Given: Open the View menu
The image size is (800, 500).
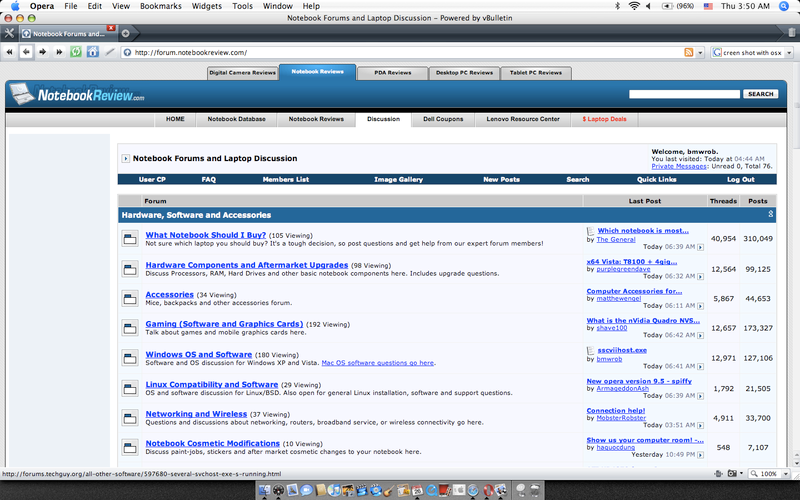Looking at the screenshot, I should 120,6.
